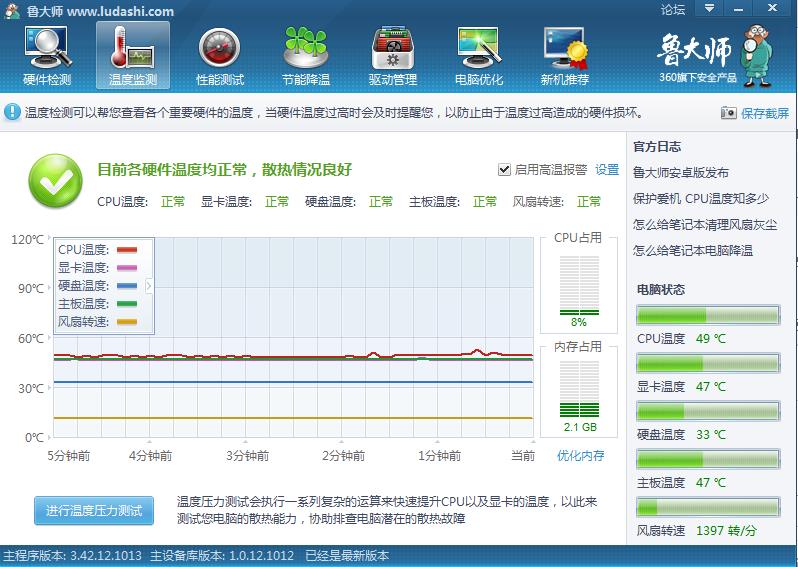Viewport: 798px width, 567px height.
Task: Click the orange 风扇转速 legend swatch
Action: coord(127,322)
